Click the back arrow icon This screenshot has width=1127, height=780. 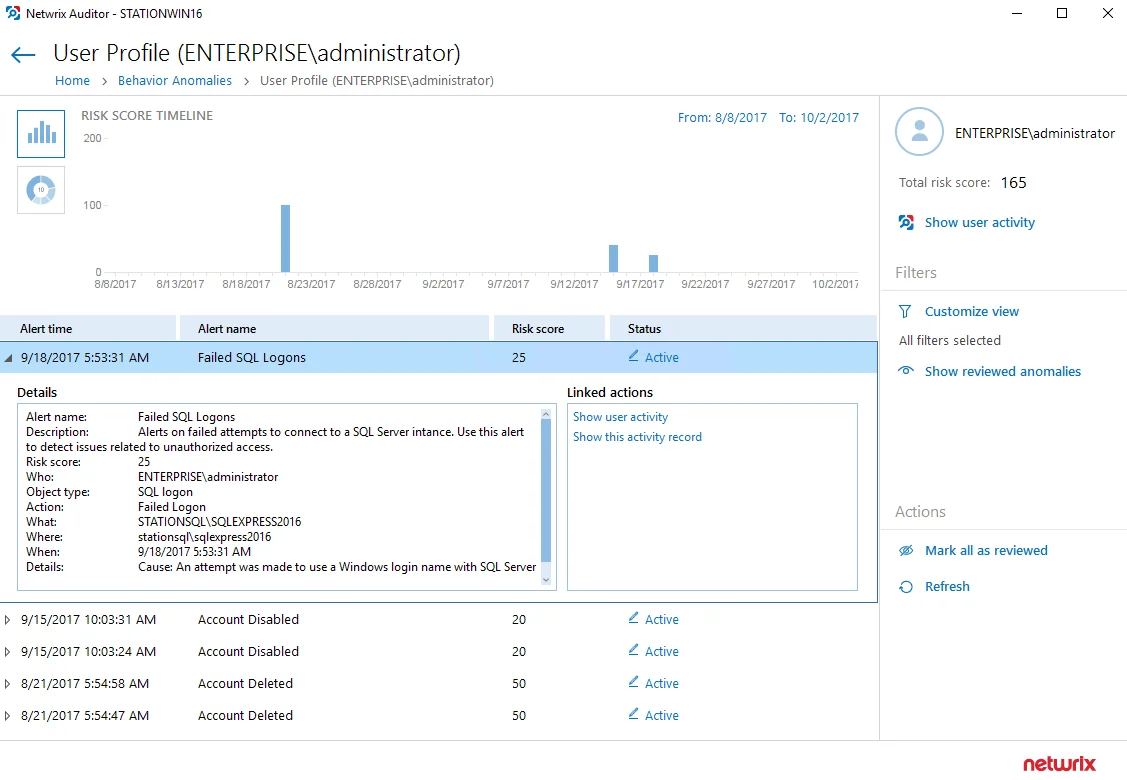tap(23, 55)
